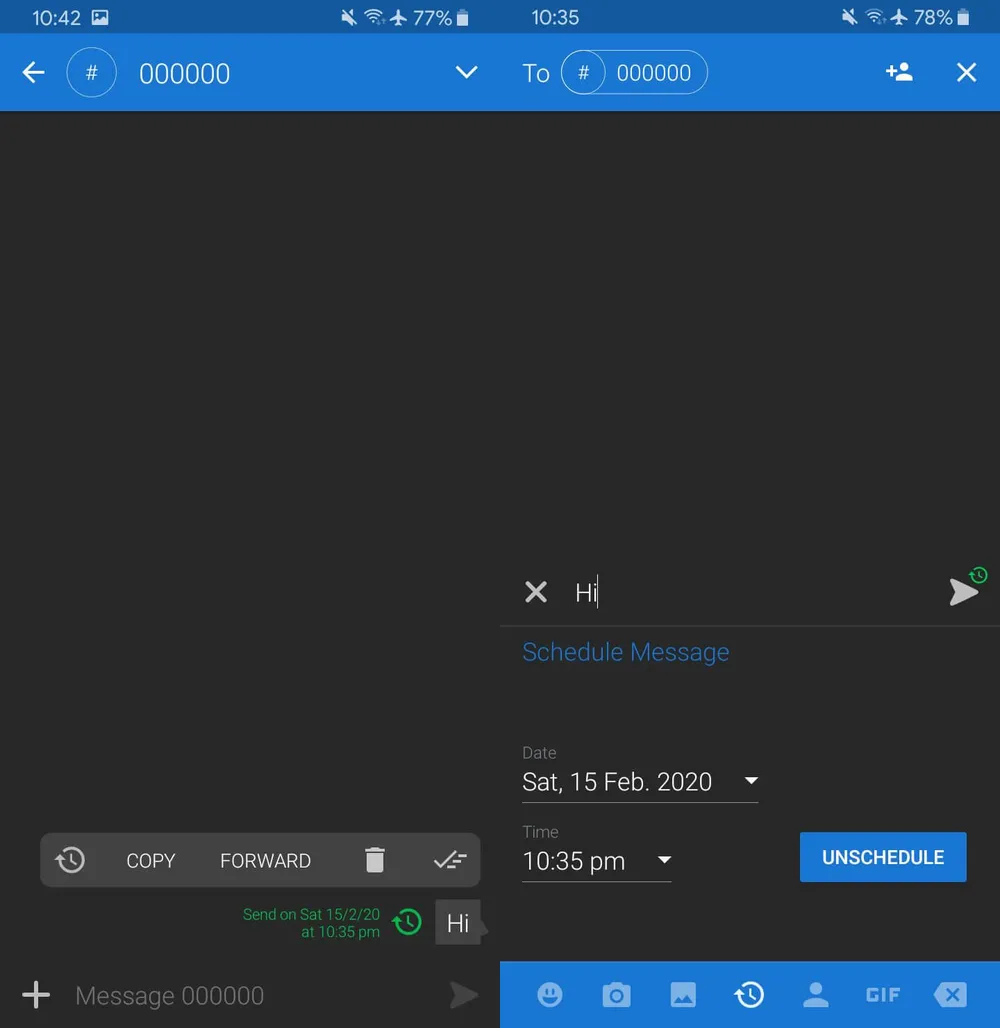Viewport: 1000px width, 1028px height.
Task: Clear draft using X beside Hi text
Action: (x=536, y=592)
